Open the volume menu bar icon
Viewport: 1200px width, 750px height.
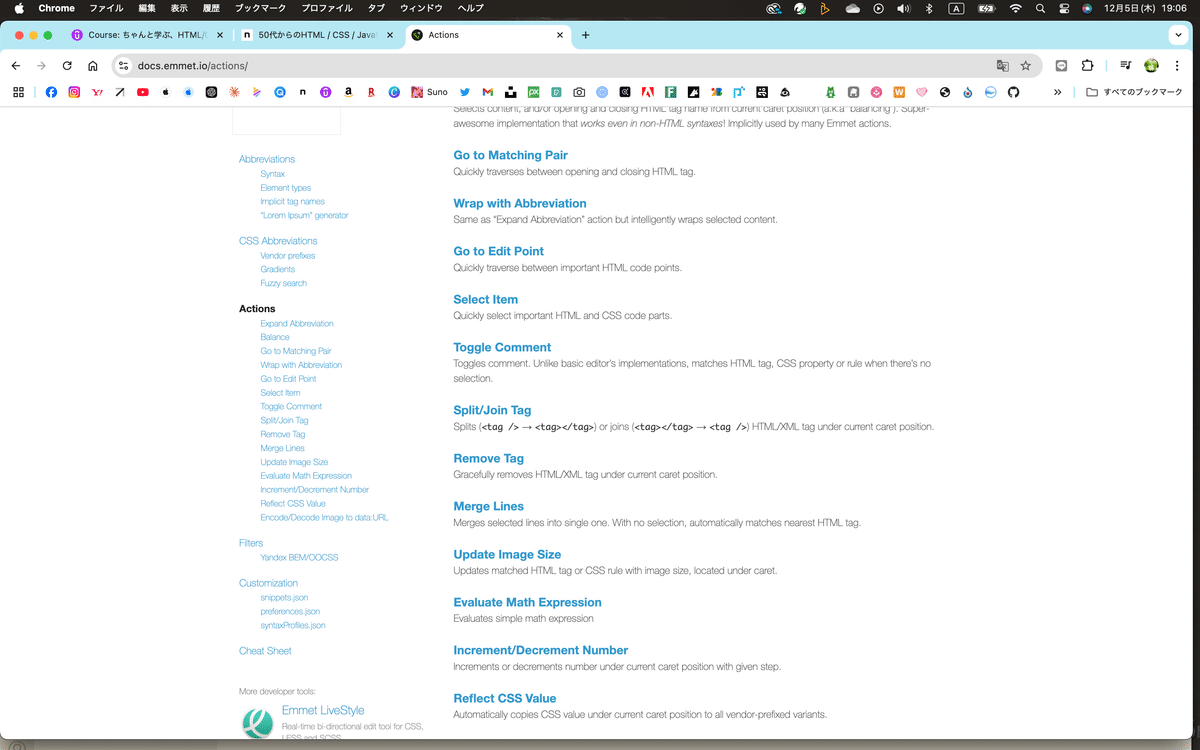pyautogui.click(x=904, y=8)
